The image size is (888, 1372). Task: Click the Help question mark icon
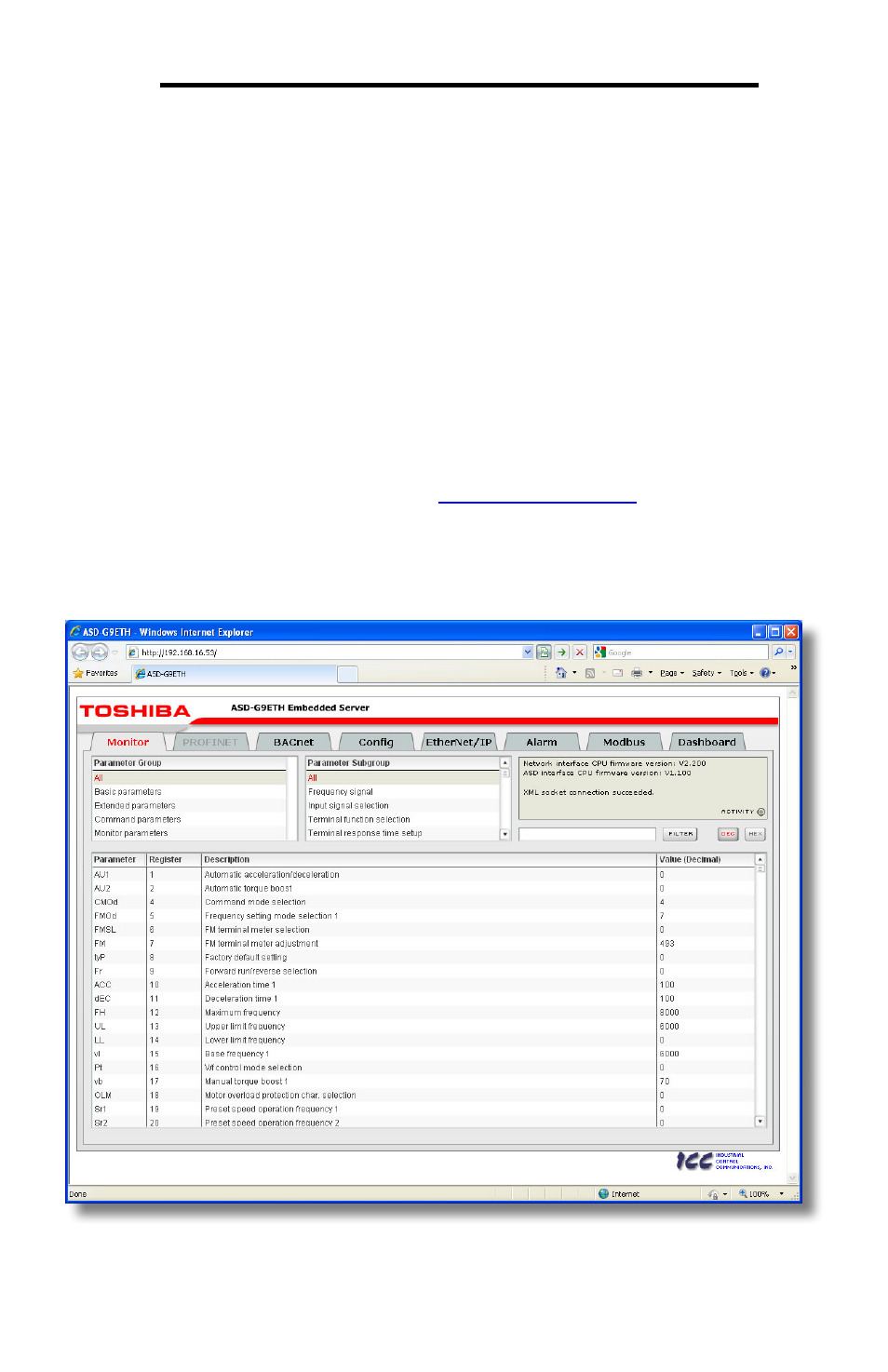(x=765, y=673)
